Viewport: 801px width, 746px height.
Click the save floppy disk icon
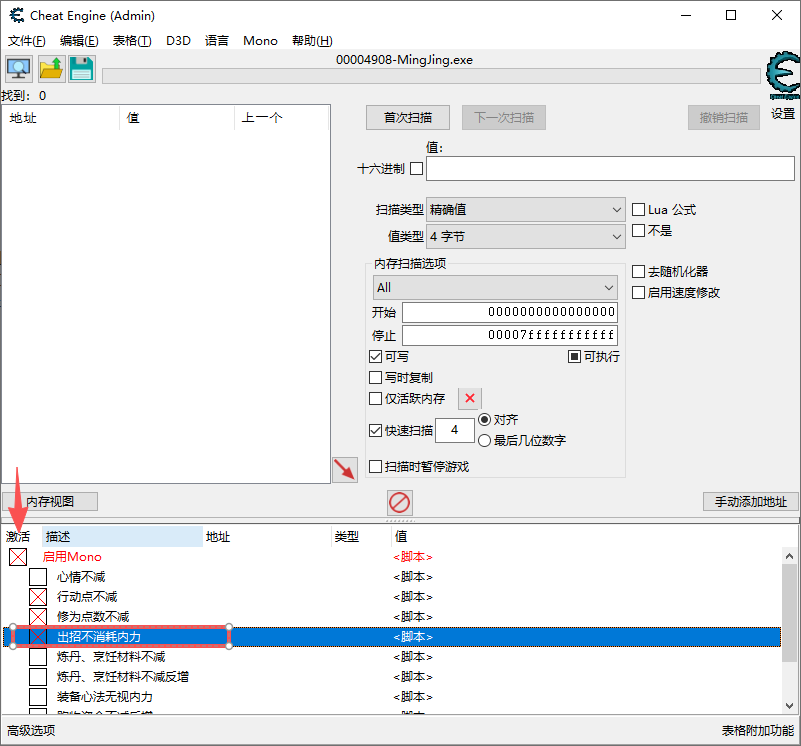point(82,69)
